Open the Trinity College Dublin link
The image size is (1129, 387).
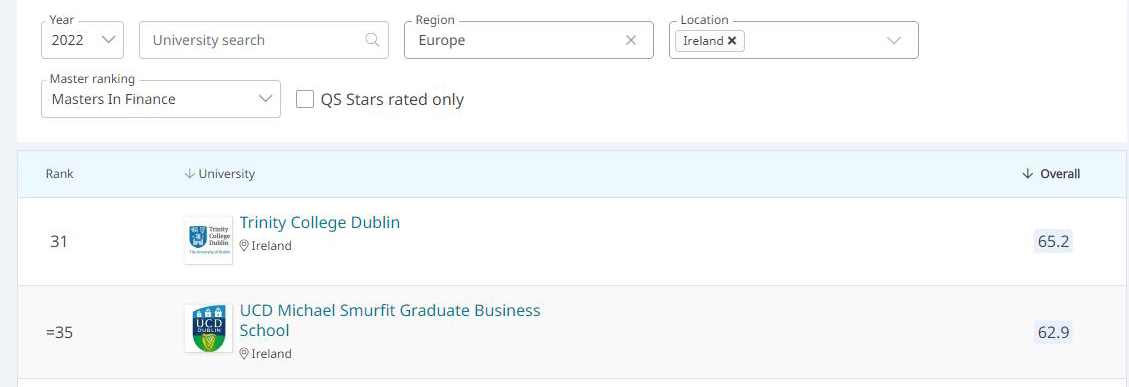[x=320, y=222]
